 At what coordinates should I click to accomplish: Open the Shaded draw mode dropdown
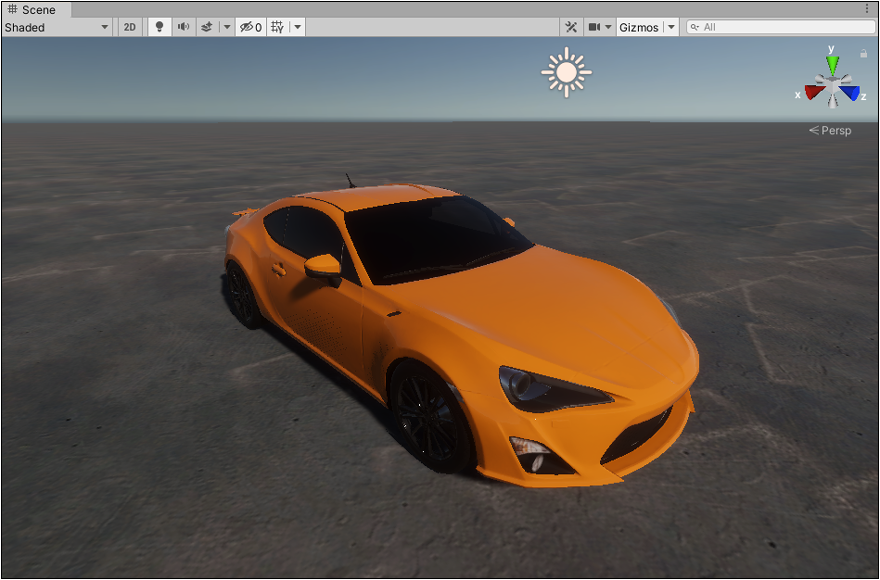56,27
